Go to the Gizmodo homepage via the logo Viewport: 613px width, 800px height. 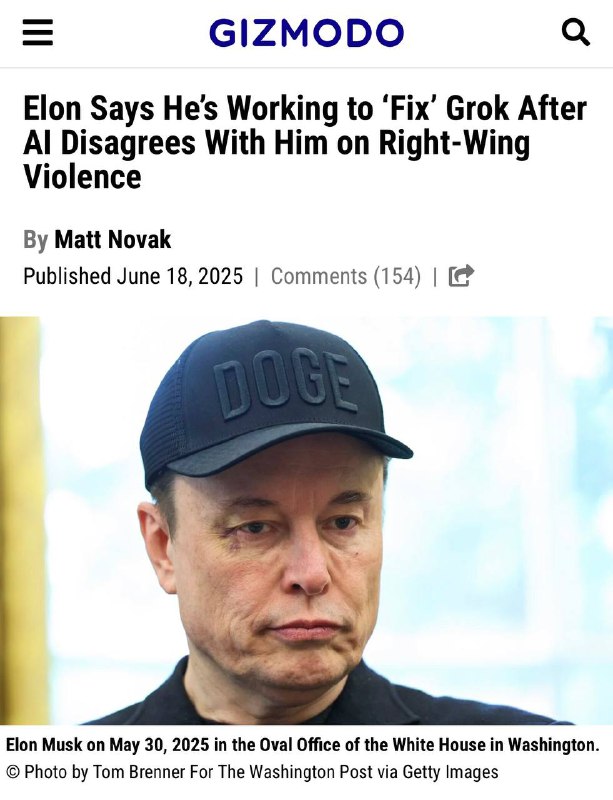tap(306, 33)
